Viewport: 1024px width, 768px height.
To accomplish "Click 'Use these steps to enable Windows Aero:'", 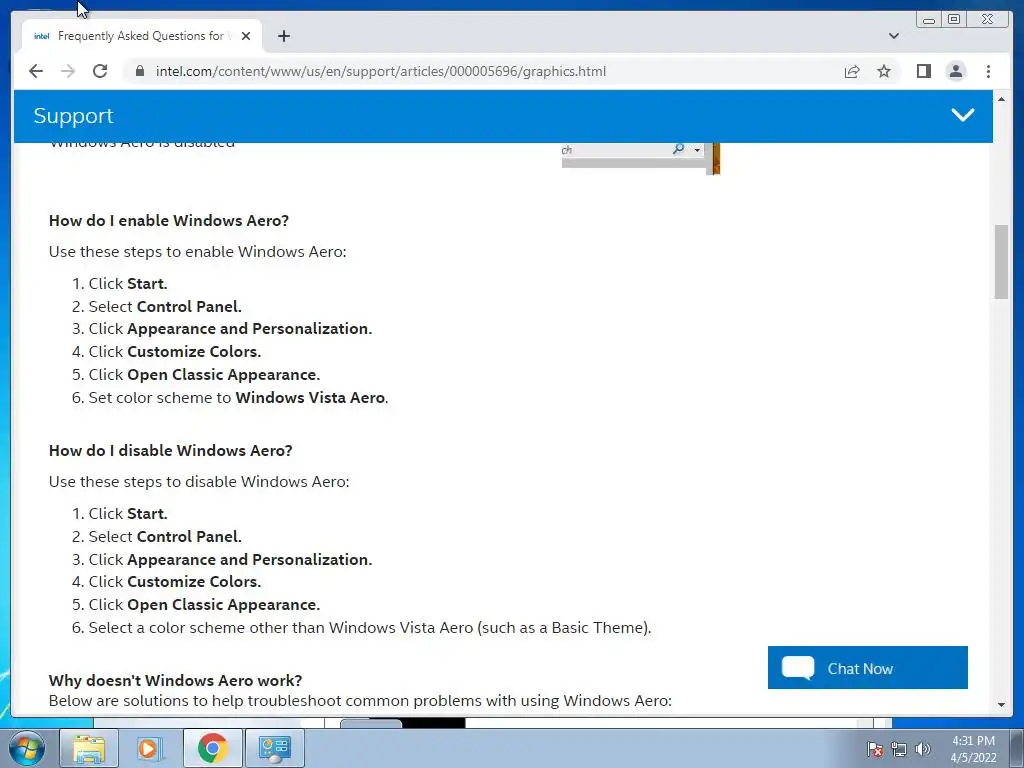I will pyautogui.click(x=197, y=252).
